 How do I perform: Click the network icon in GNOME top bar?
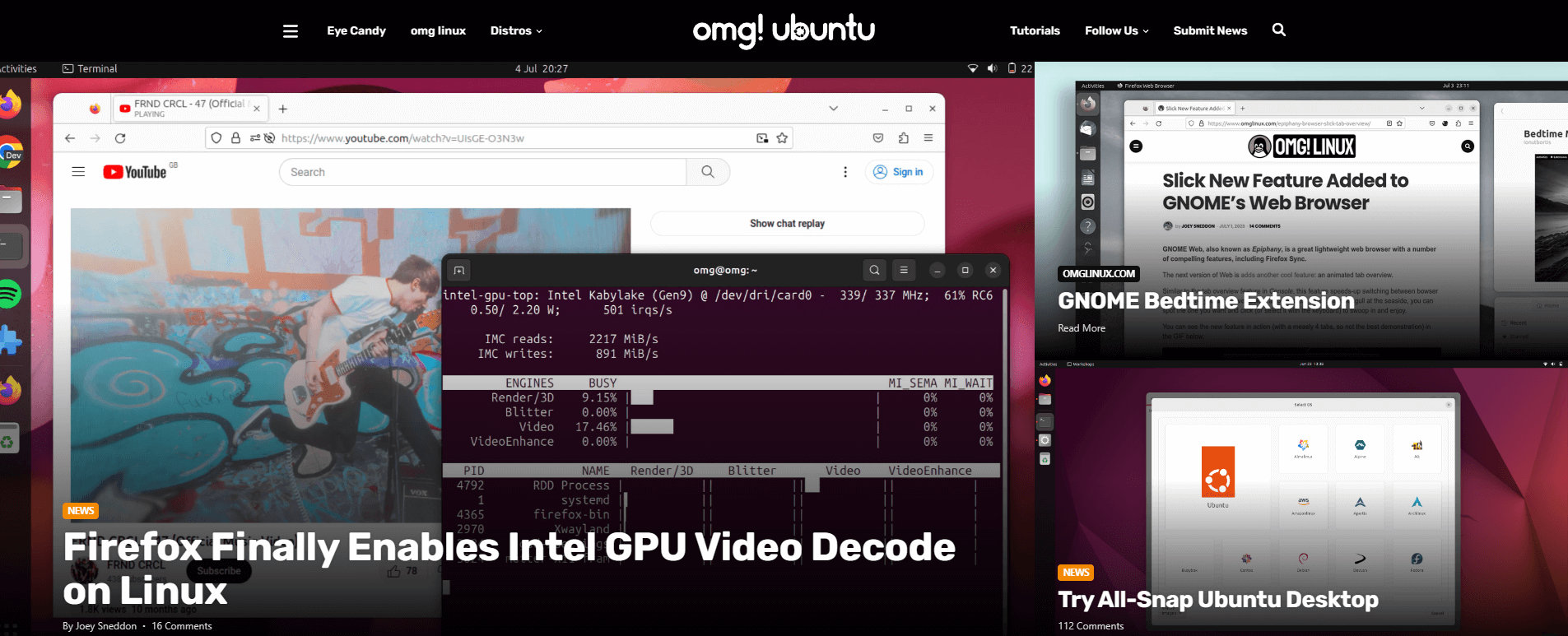click(973, 68)
